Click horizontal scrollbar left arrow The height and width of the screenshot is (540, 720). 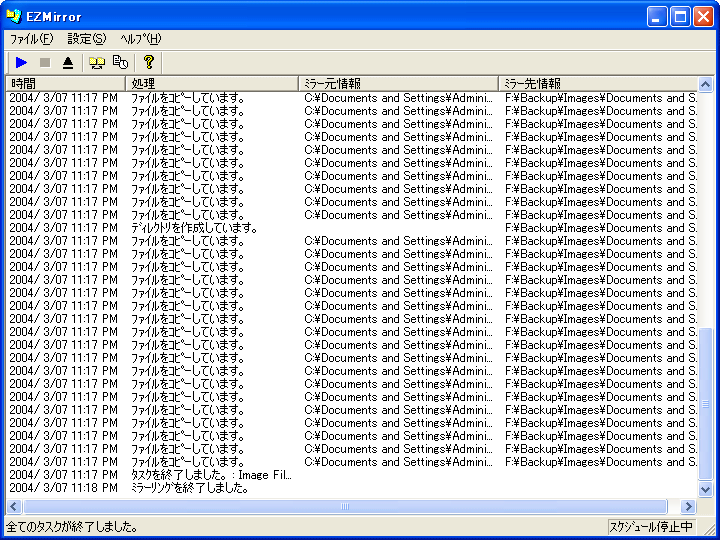pos(13,506)
